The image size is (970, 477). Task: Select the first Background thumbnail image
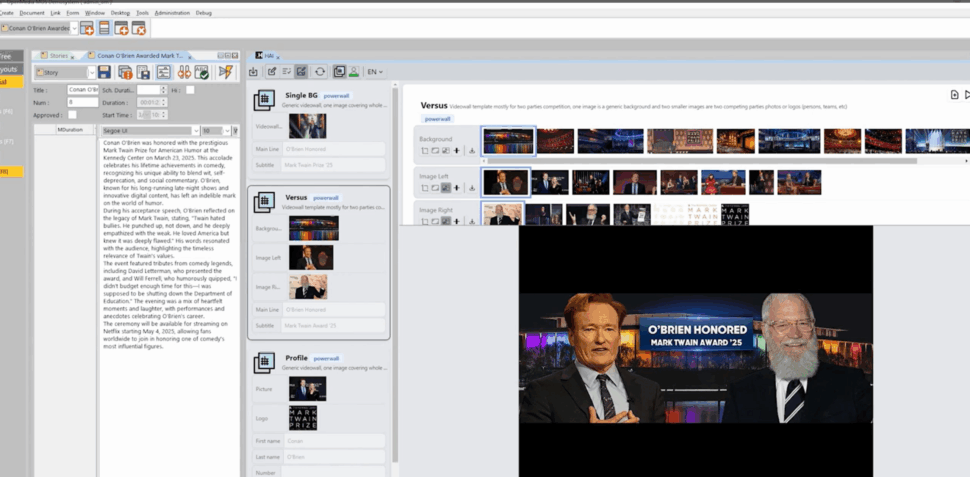(x=508, y=141)
